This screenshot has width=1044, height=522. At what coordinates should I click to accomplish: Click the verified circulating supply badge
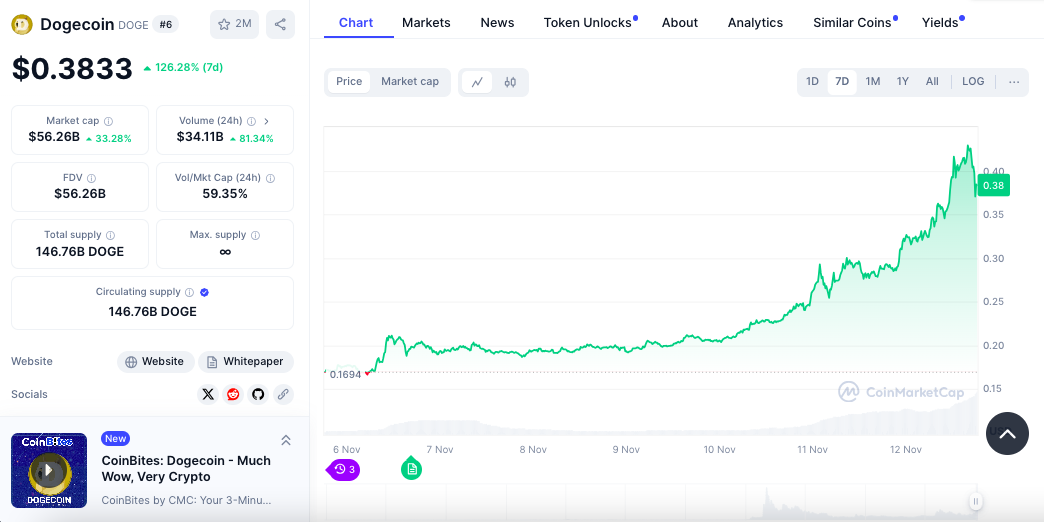[205, 292]
